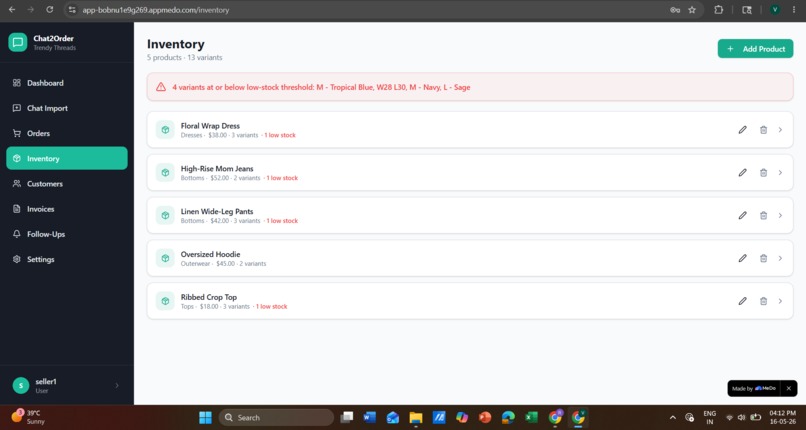The height and width of the screenshot is (430, 806).
Task: Expand the Oversized Hoodie row chevron
Action: tap(780, 258)
